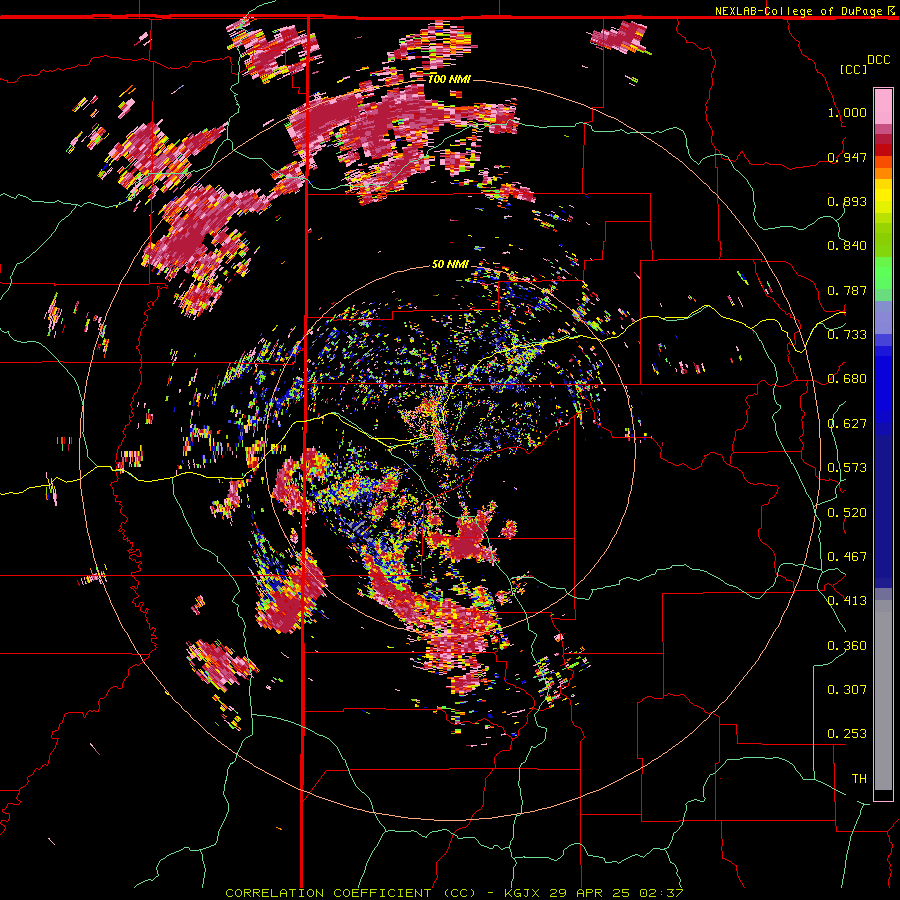Screen dimensions: 900x900
Task: Click the 0.467 legend value
Action: pyautogui.click(x=847, y=557)
